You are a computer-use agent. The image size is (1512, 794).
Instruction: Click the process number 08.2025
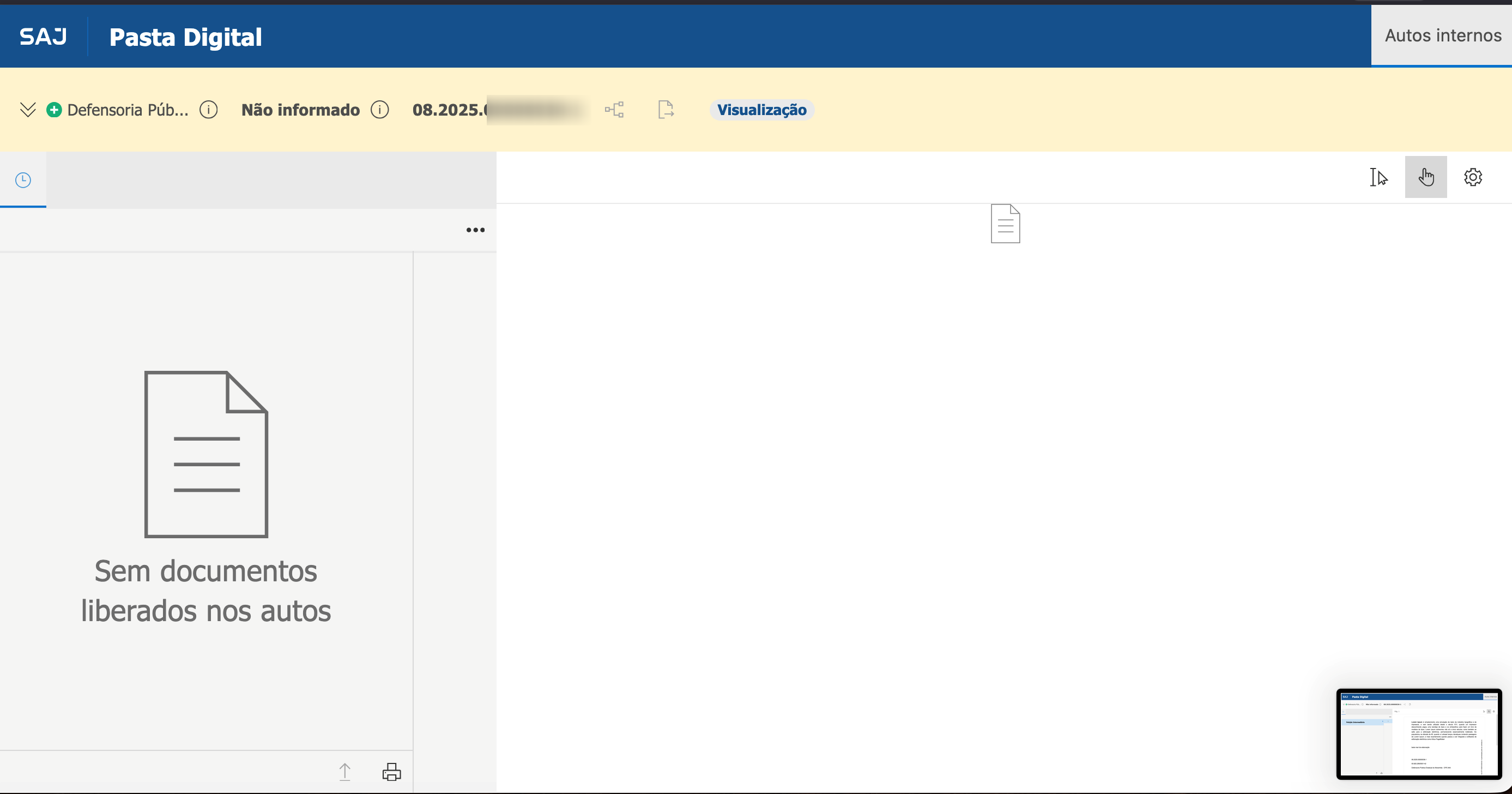(449, 110)
